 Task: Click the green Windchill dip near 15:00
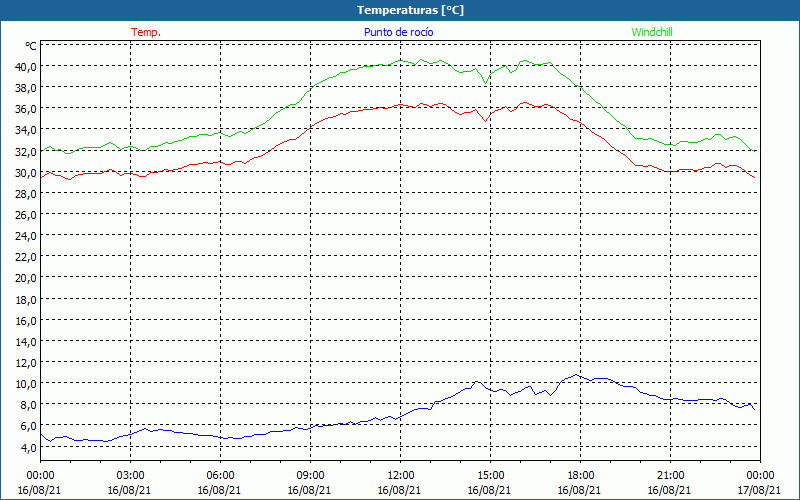click(486, 83)
